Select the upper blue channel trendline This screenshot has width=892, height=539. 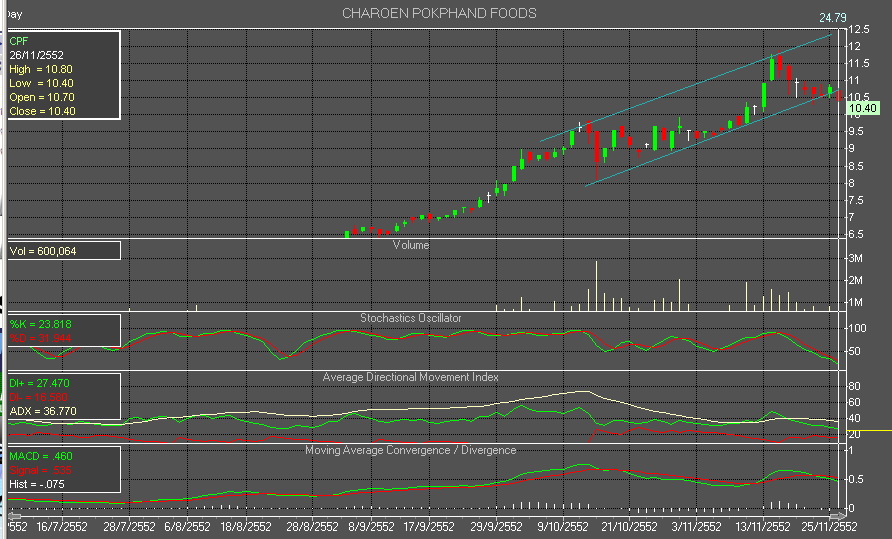(x=685, y=88)
